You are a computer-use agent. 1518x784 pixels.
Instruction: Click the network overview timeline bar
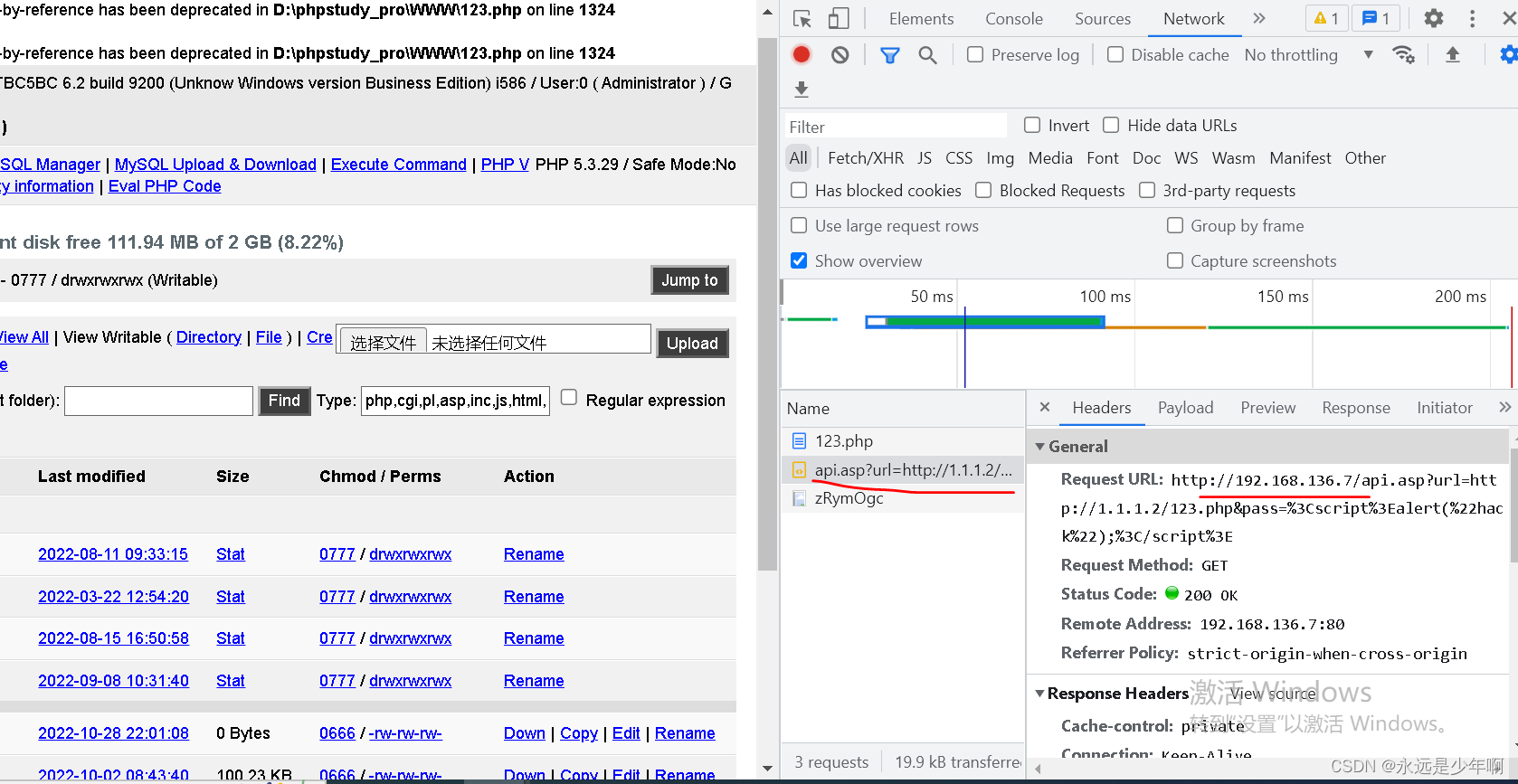(984, 321)
